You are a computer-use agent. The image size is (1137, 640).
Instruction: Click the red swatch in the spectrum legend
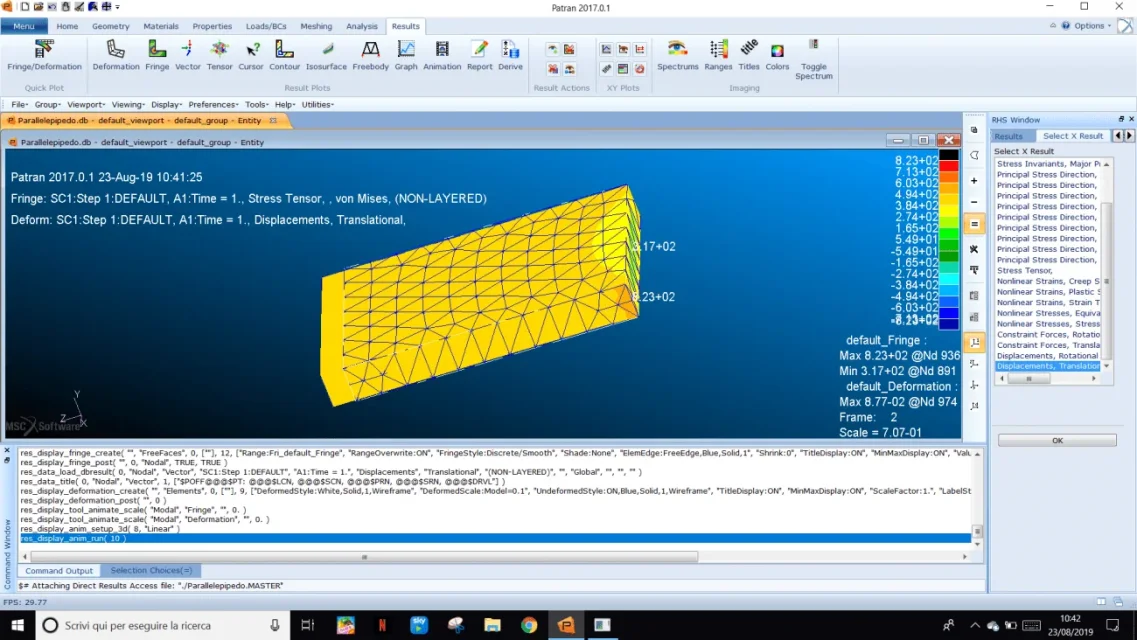tap(948, 167)
